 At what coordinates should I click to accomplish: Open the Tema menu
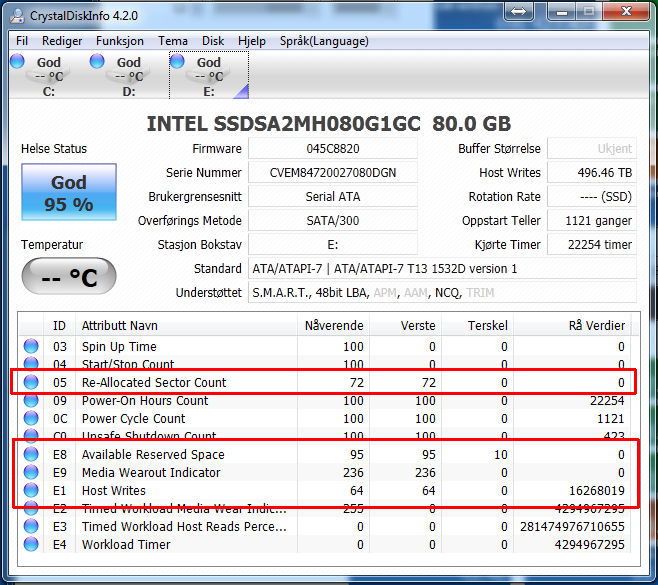point(172,41)
